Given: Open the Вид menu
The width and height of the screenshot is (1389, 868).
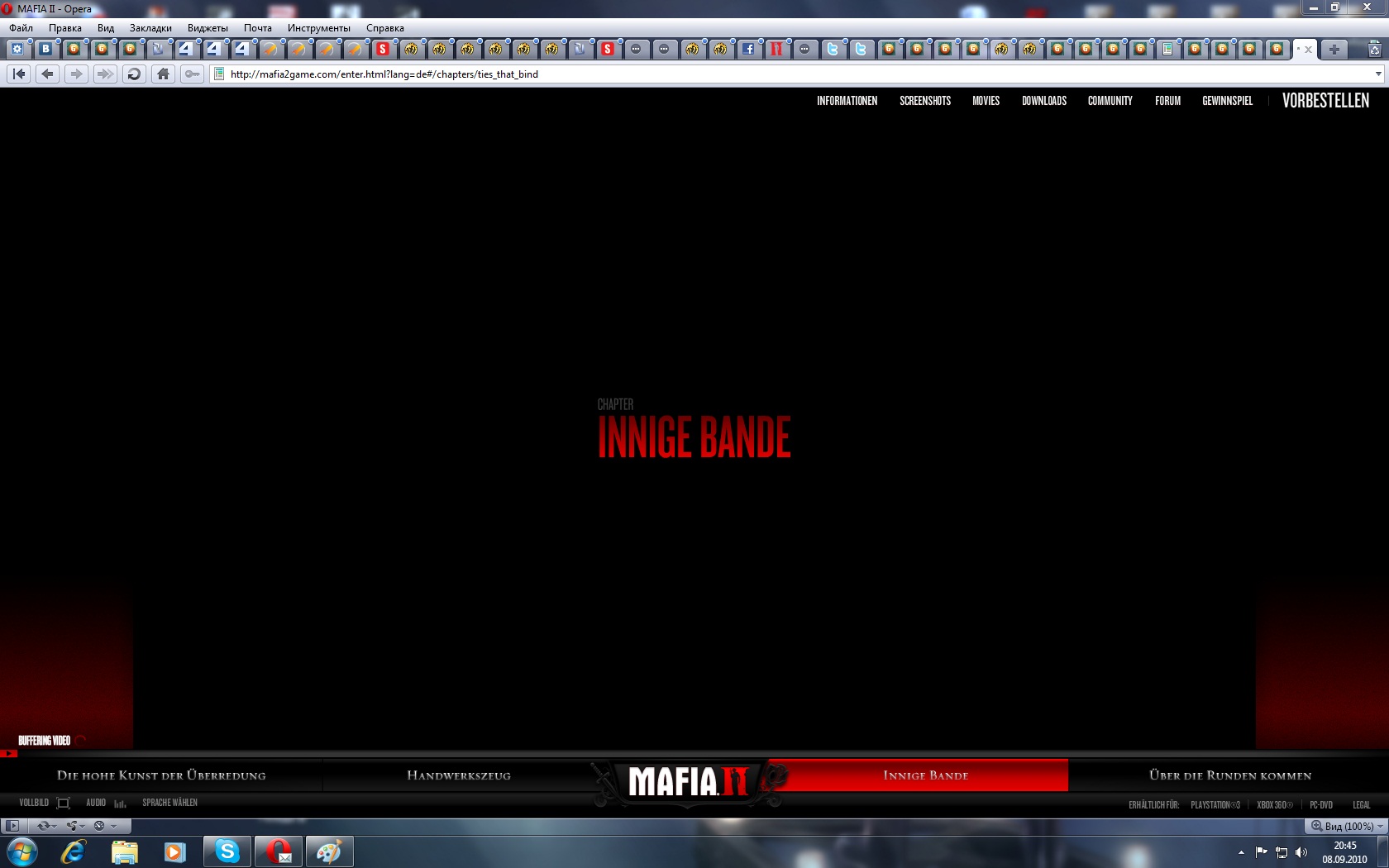Looking at the screenshot, I should coord(106,28).
